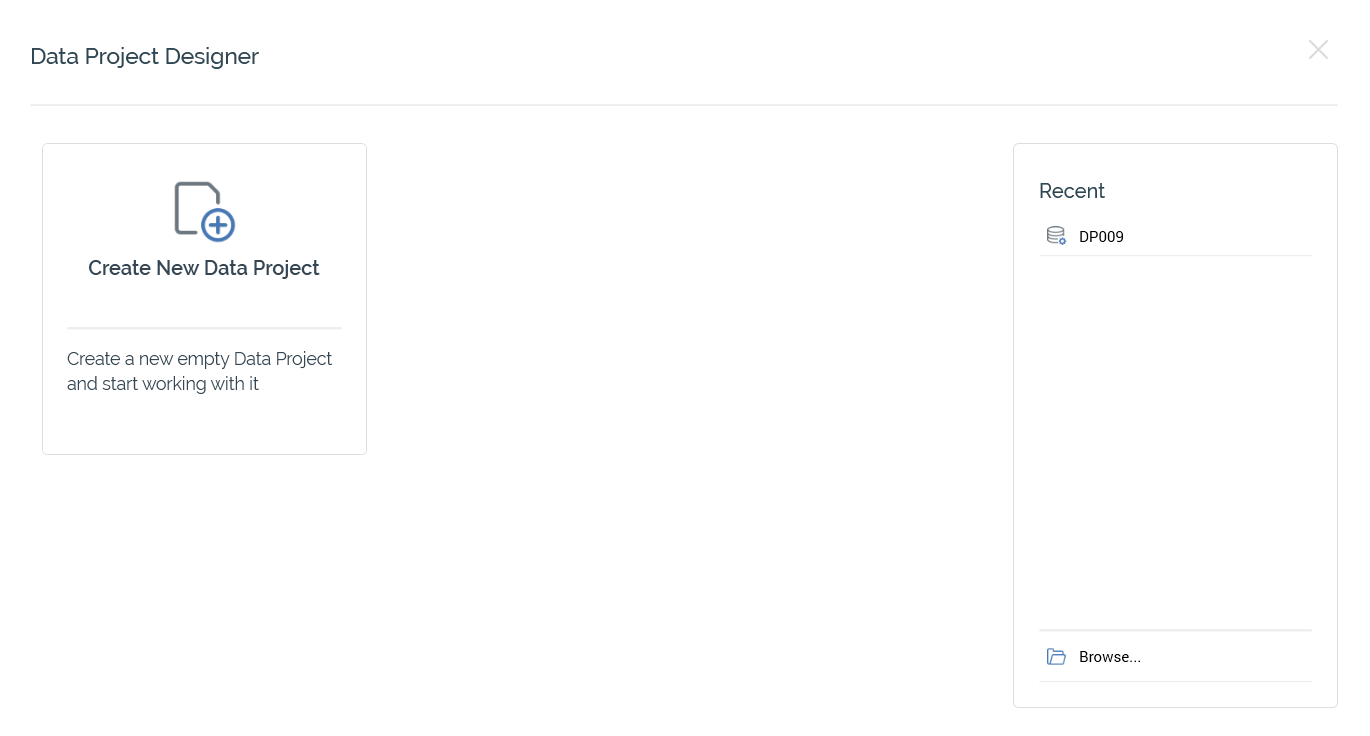Open the DP009 recent project
Viewport: 1370px width, 736px height.
[x=1101, y=237]
